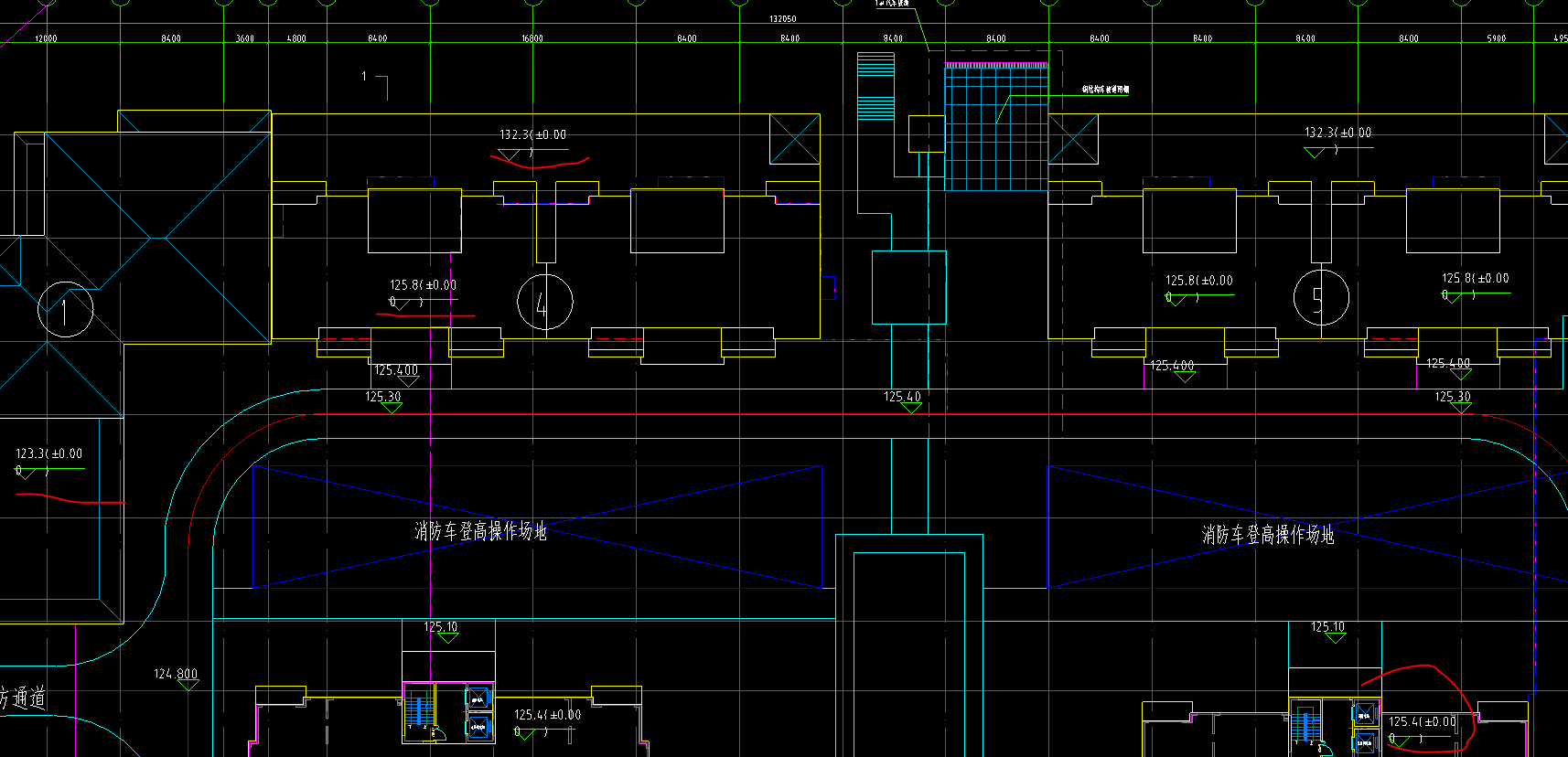Image resolution: width=1568 pixels, height=757 pixels.
Task: Select grid axis bubble numbered 4
Action: click(545, 302)
